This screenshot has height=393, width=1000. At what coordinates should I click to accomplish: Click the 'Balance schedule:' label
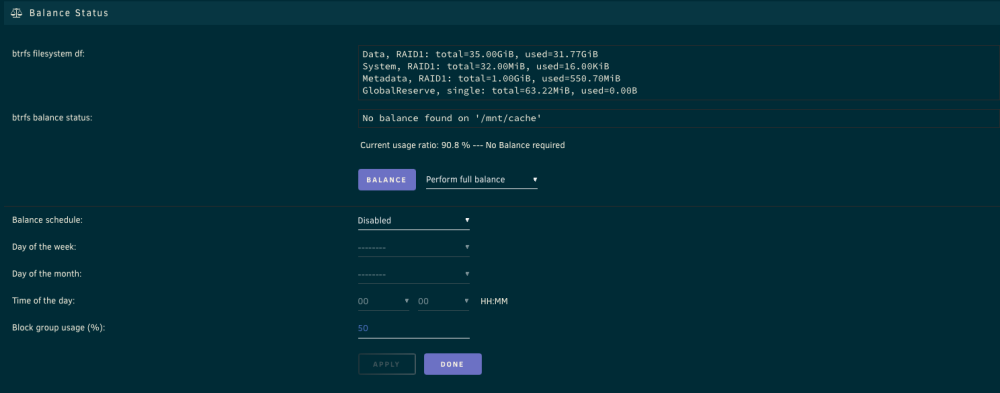(48, 220)
